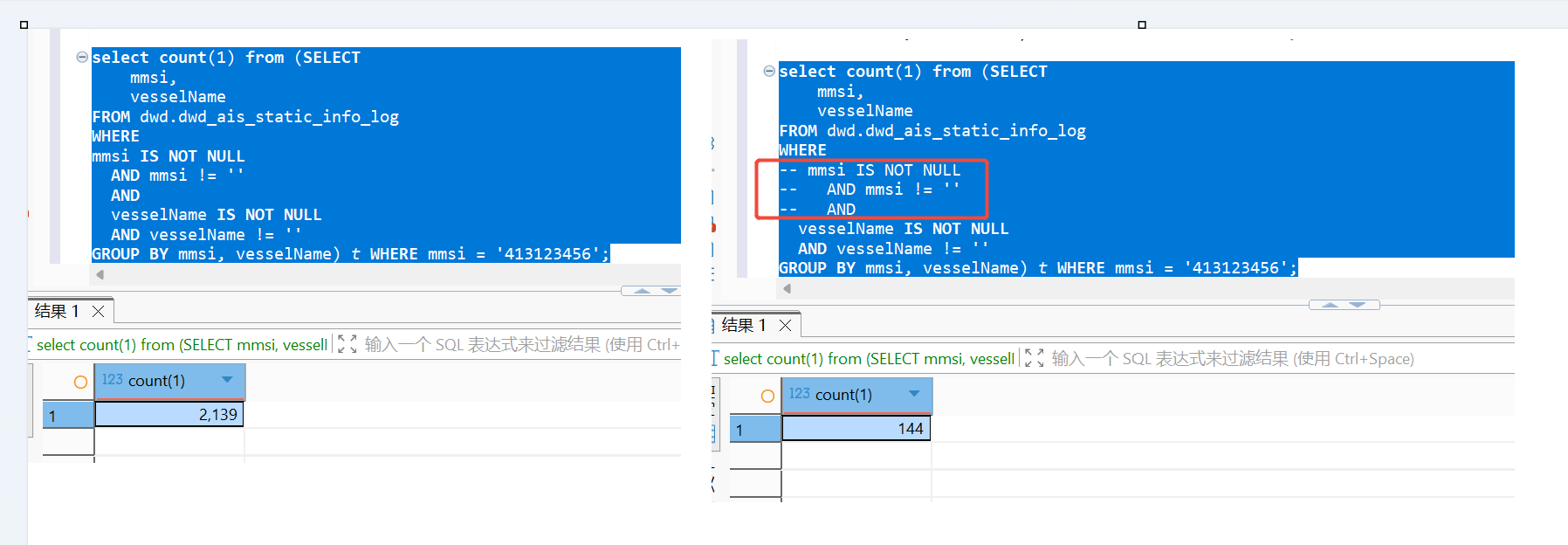Collapse the SQL fold in the left editor
The width and height of the screenshot is (1568, 545).
pos(82,58)
